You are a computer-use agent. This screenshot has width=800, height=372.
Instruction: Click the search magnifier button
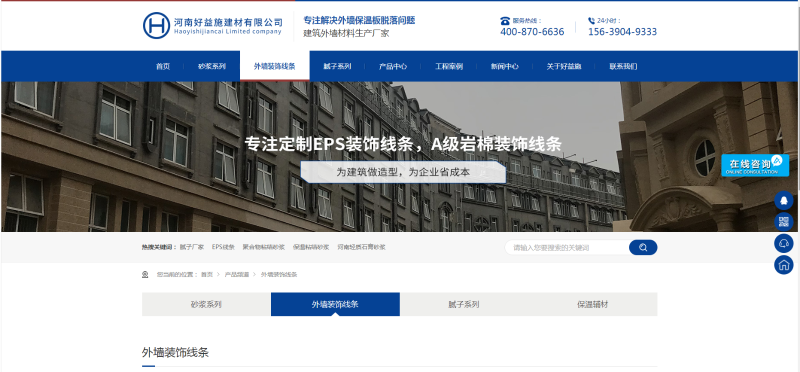click(643, 247)
